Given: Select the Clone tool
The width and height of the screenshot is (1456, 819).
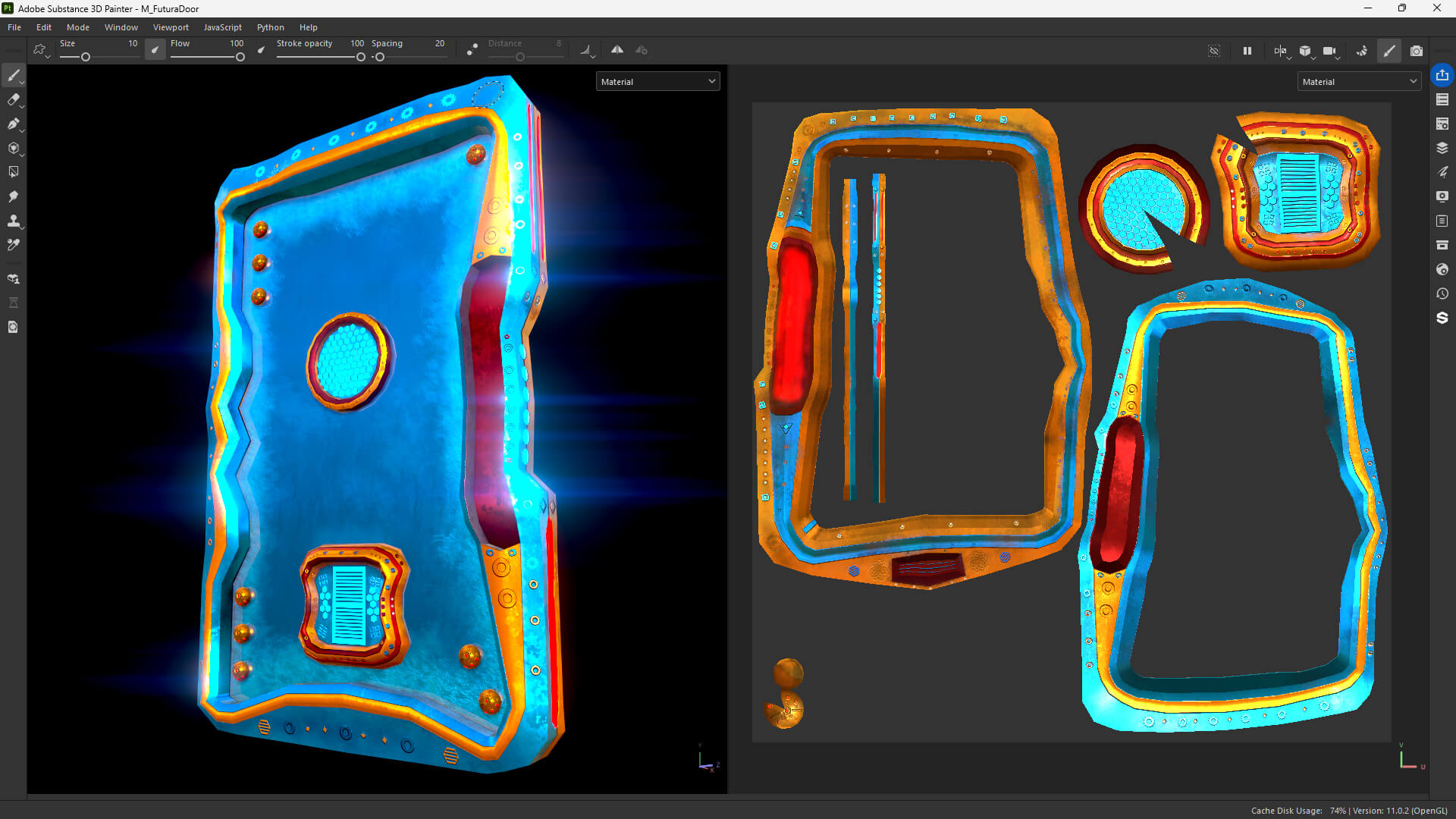Looking at the screenshot, I should pos(14,221).
